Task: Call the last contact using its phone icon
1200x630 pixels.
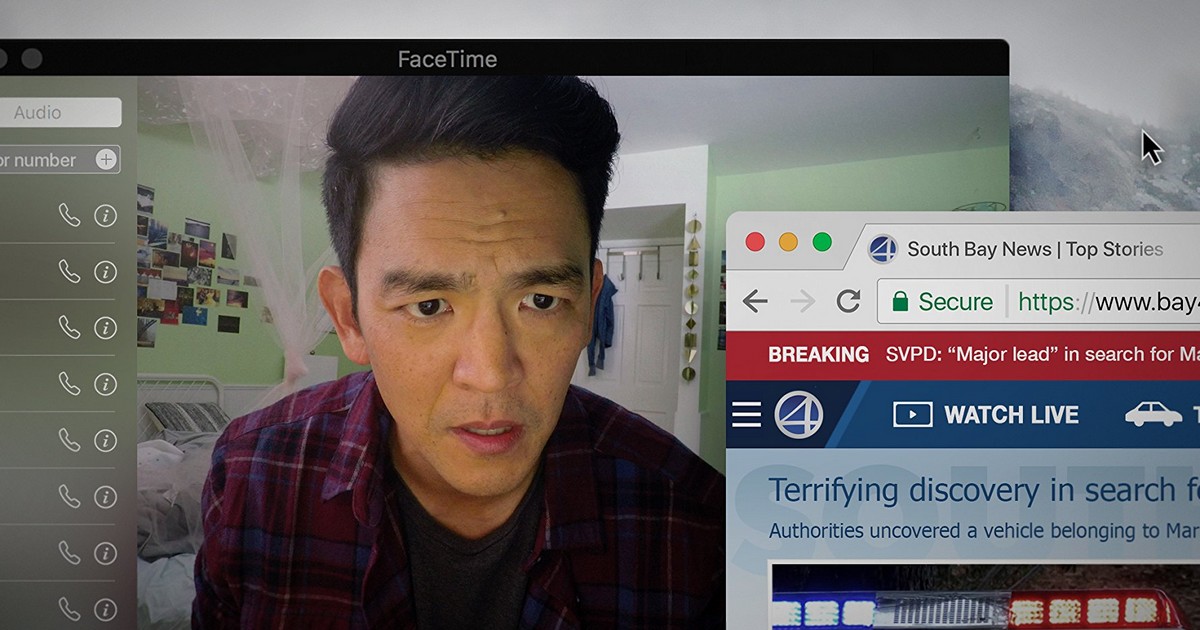Action: click(69, 608)
